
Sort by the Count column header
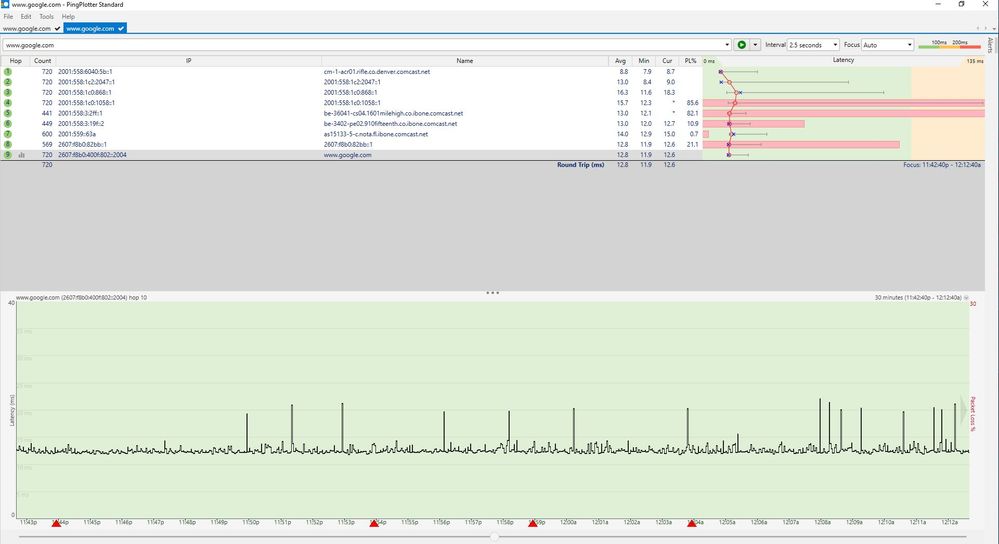pyautogui.click(x=43, y=61)
